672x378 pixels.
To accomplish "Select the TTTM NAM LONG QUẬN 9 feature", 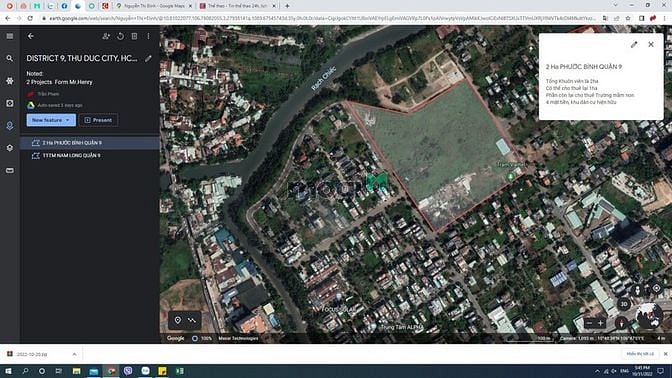I will click(90, 156).
